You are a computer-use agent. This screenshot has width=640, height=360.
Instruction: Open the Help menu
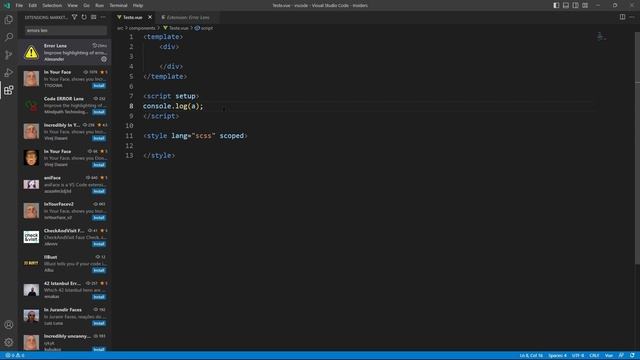point(138,5)
